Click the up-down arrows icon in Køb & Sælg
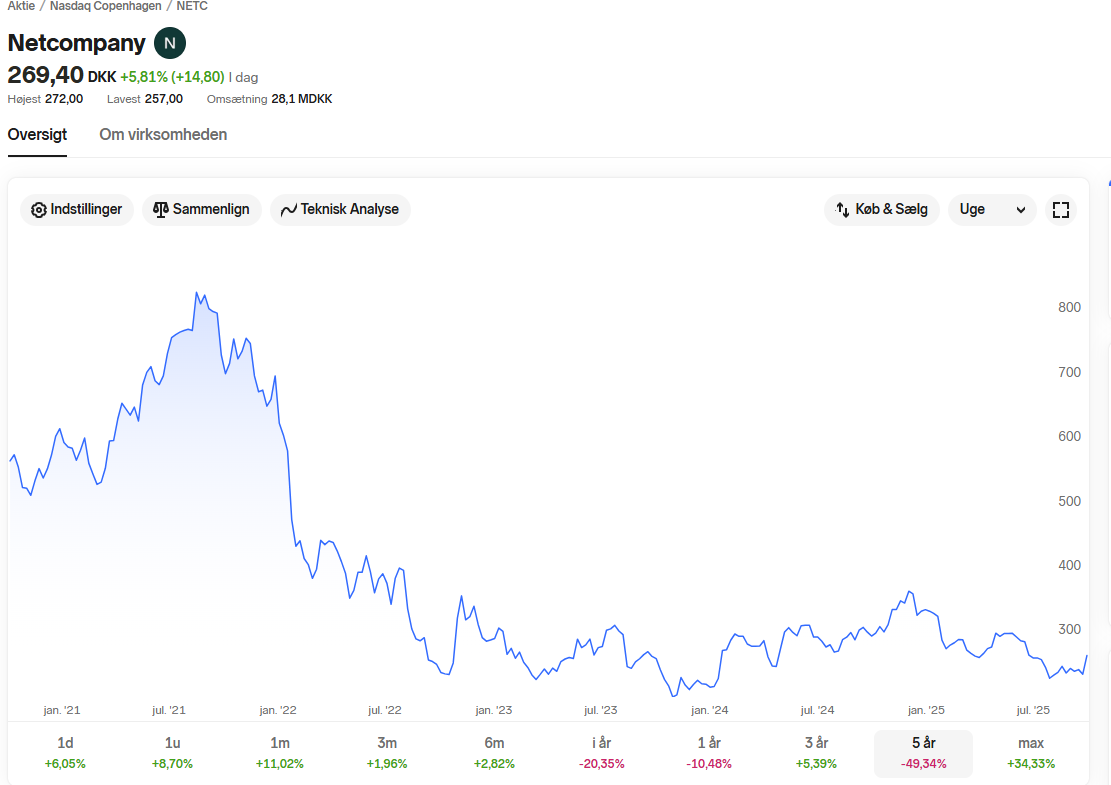This screenshot has height=785, width=1111. click(x=842, y=210)
